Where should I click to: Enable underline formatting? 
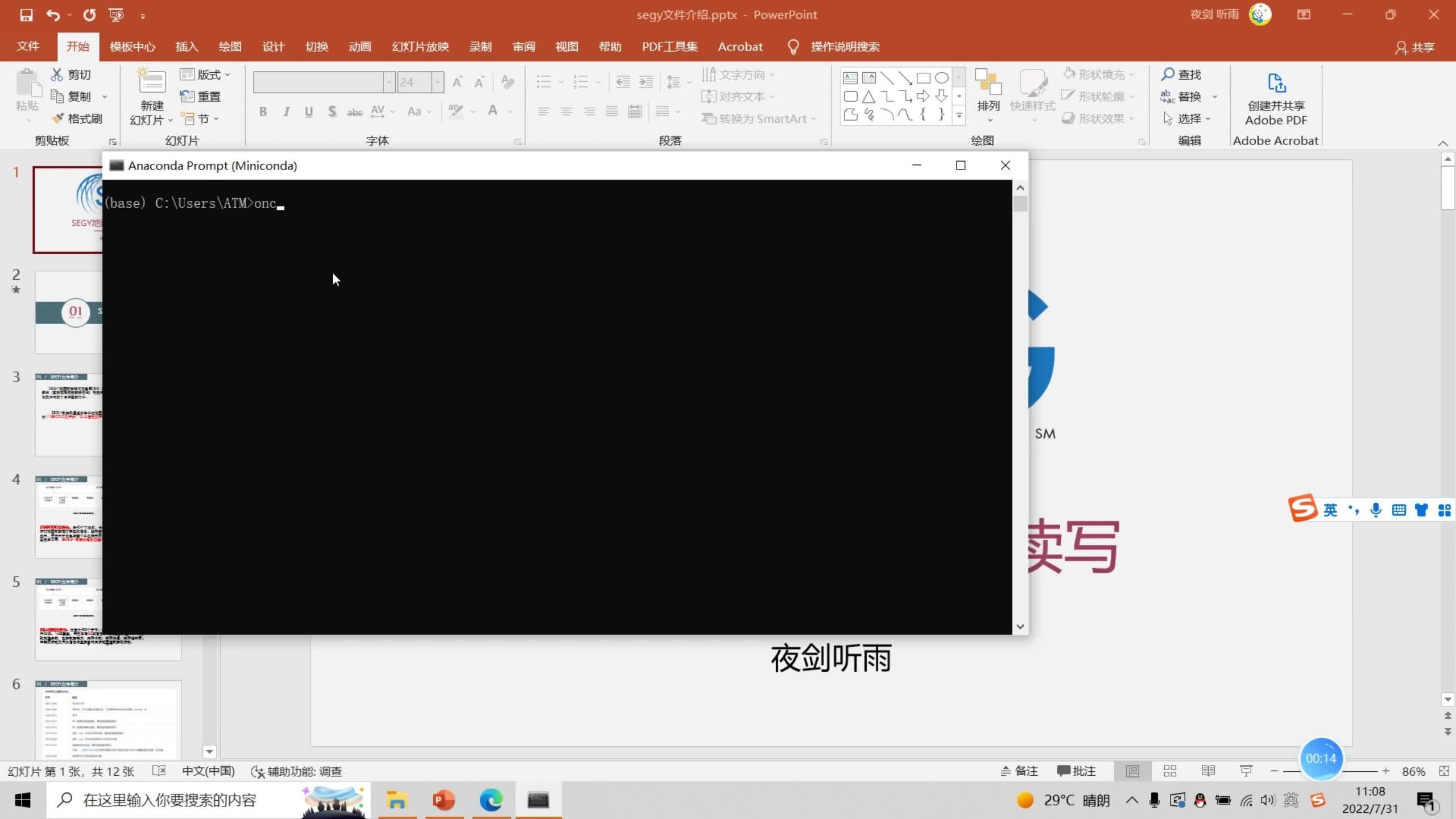(x=308, y=111)
